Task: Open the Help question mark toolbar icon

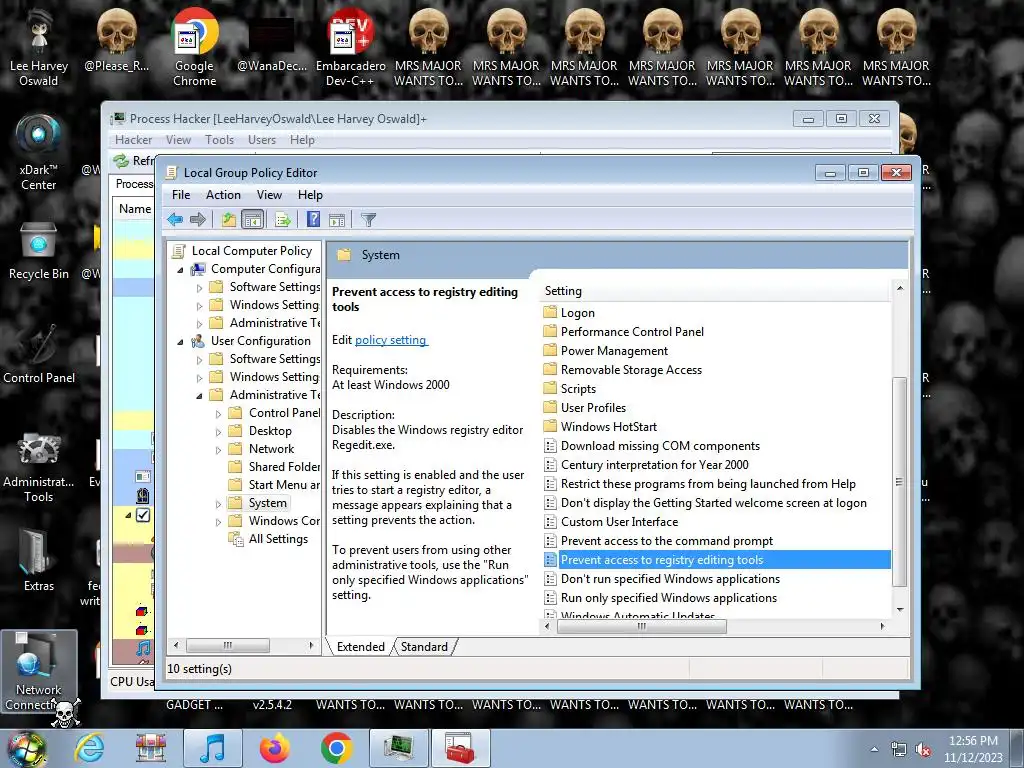Action: [x=313, y=219]
